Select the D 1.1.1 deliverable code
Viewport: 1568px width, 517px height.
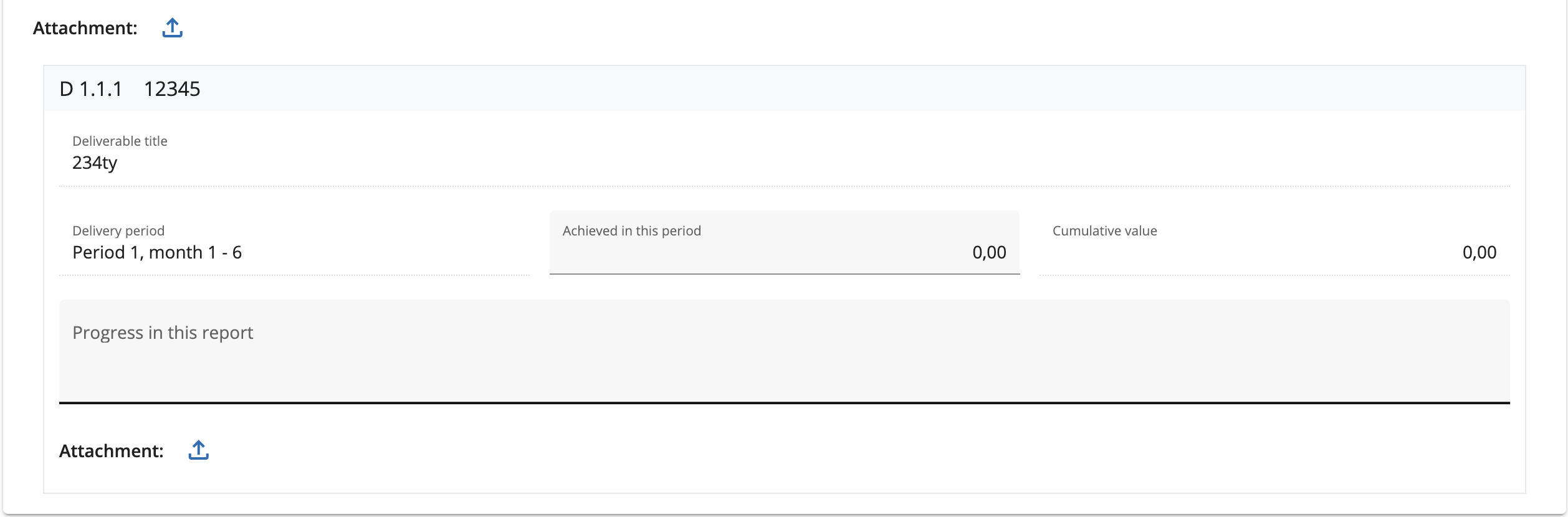(91, 89)
